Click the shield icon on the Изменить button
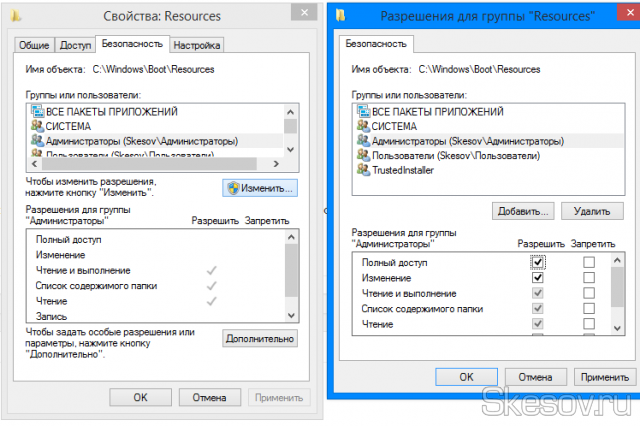Viewport: 640px width, 426px height. [x=233, y=187]
